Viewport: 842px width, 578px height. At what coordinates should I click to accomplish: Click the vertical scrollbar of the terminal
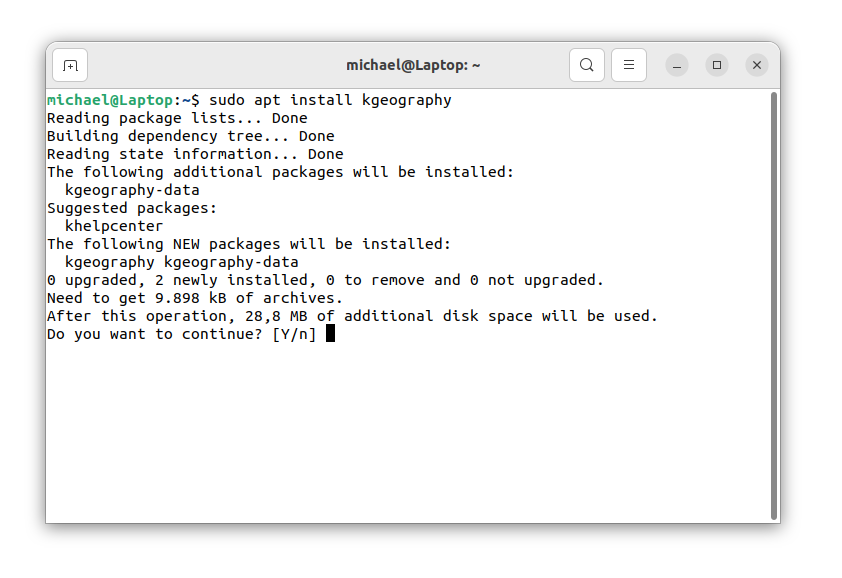pos(773,300)
